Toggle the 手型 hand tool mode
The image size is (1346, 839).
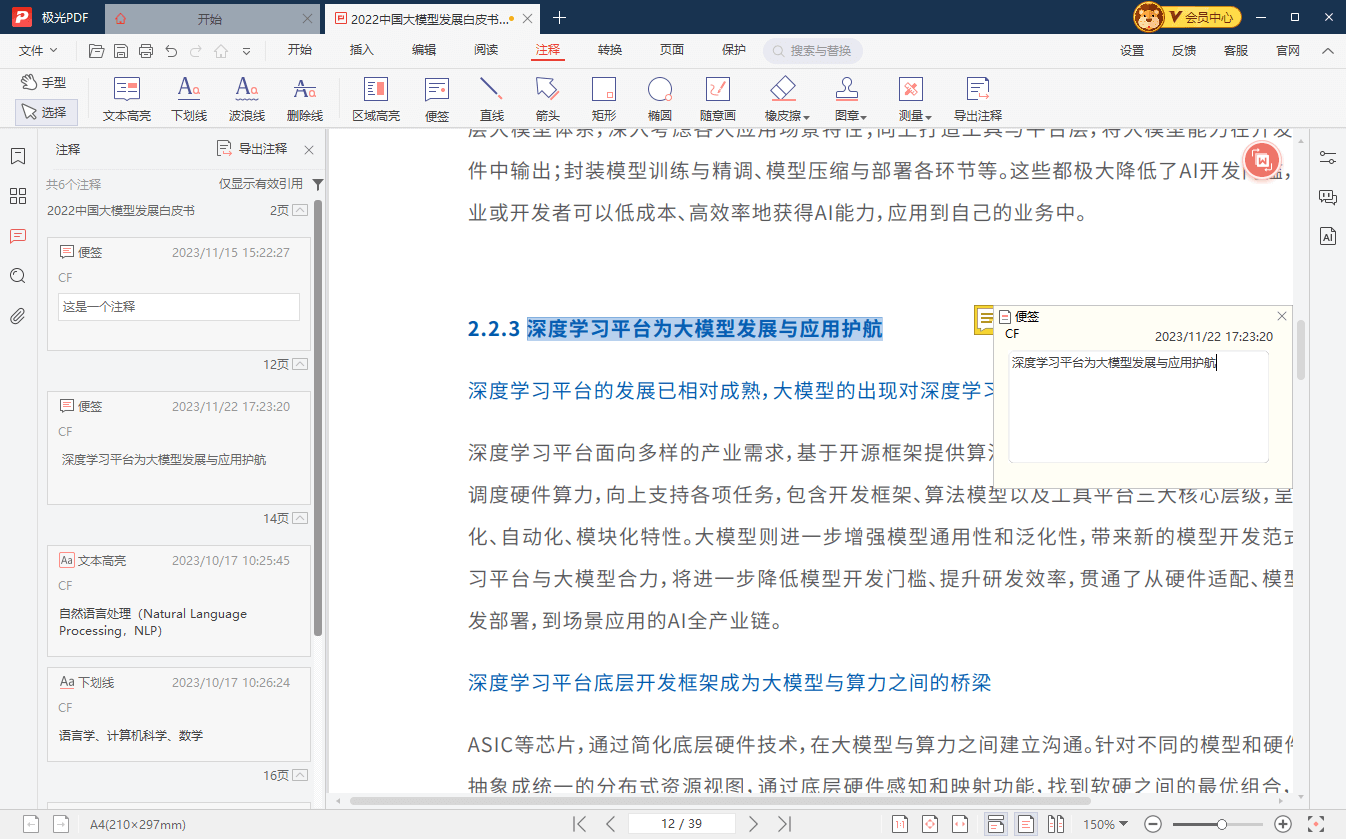click(43, 82)
